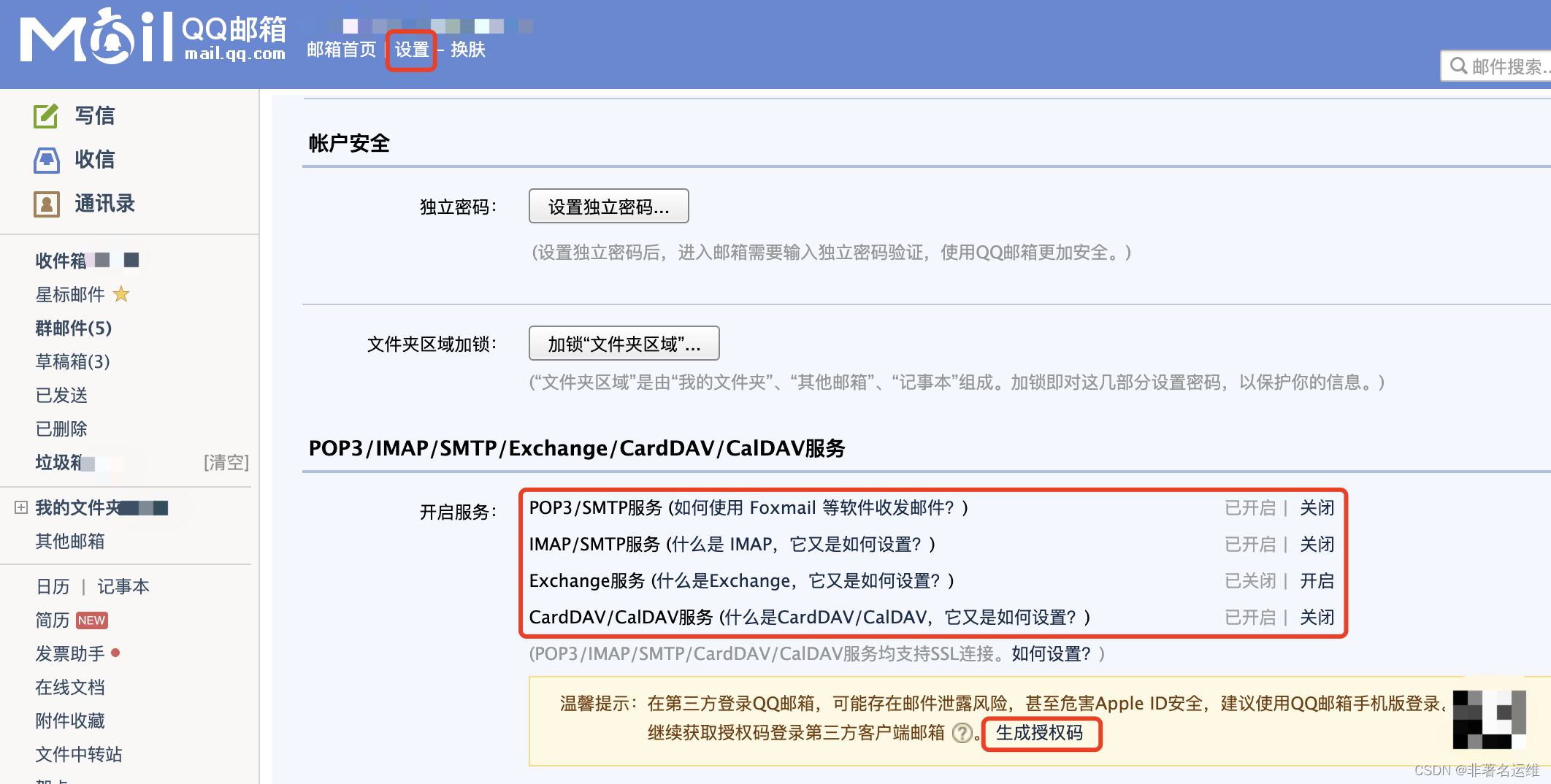Open the 发票助手 invoice helper

(x=70, y=653)
